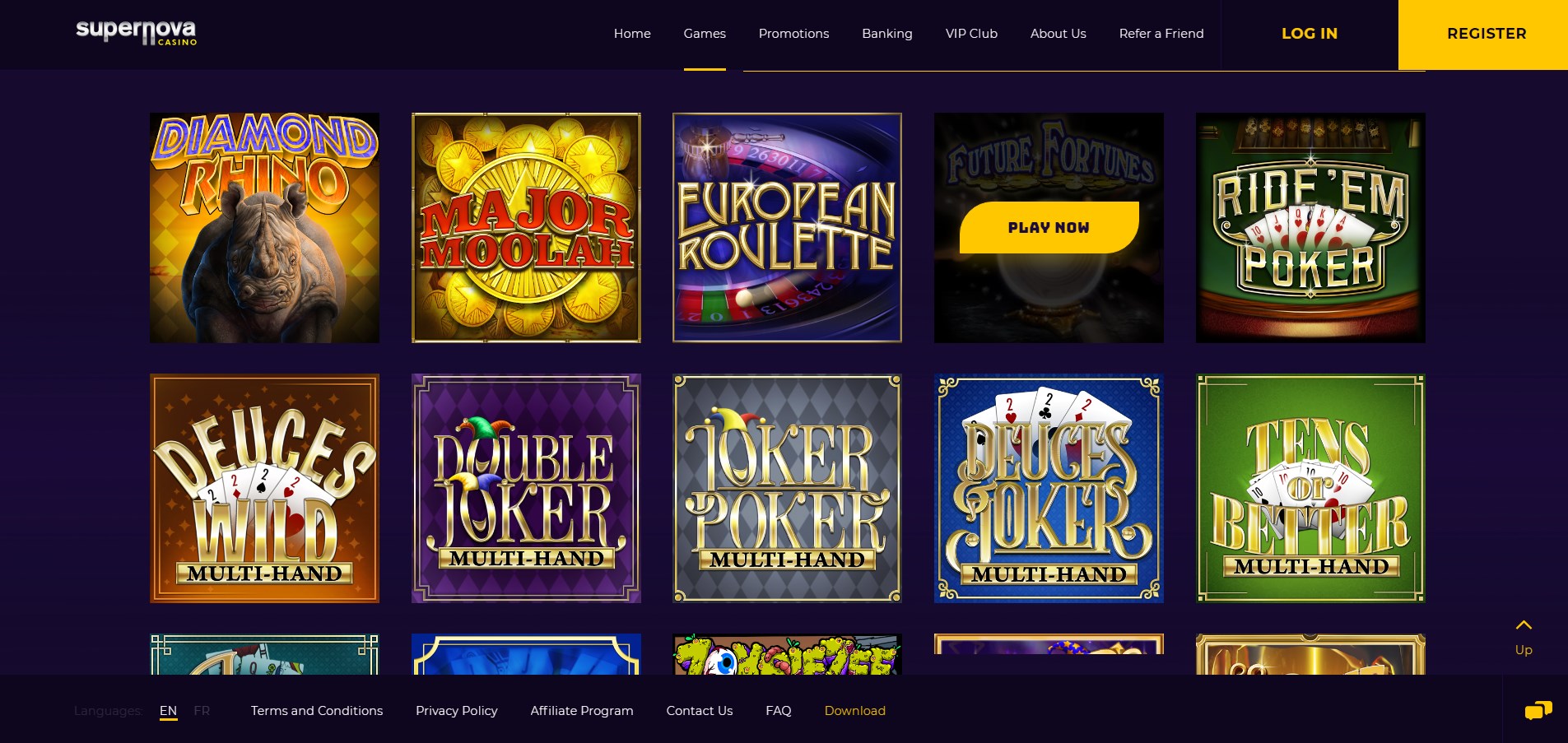
Task: Select Tens or Better Multi-Hand tile
Action: pyautogui.click(x=1310, y=489)
